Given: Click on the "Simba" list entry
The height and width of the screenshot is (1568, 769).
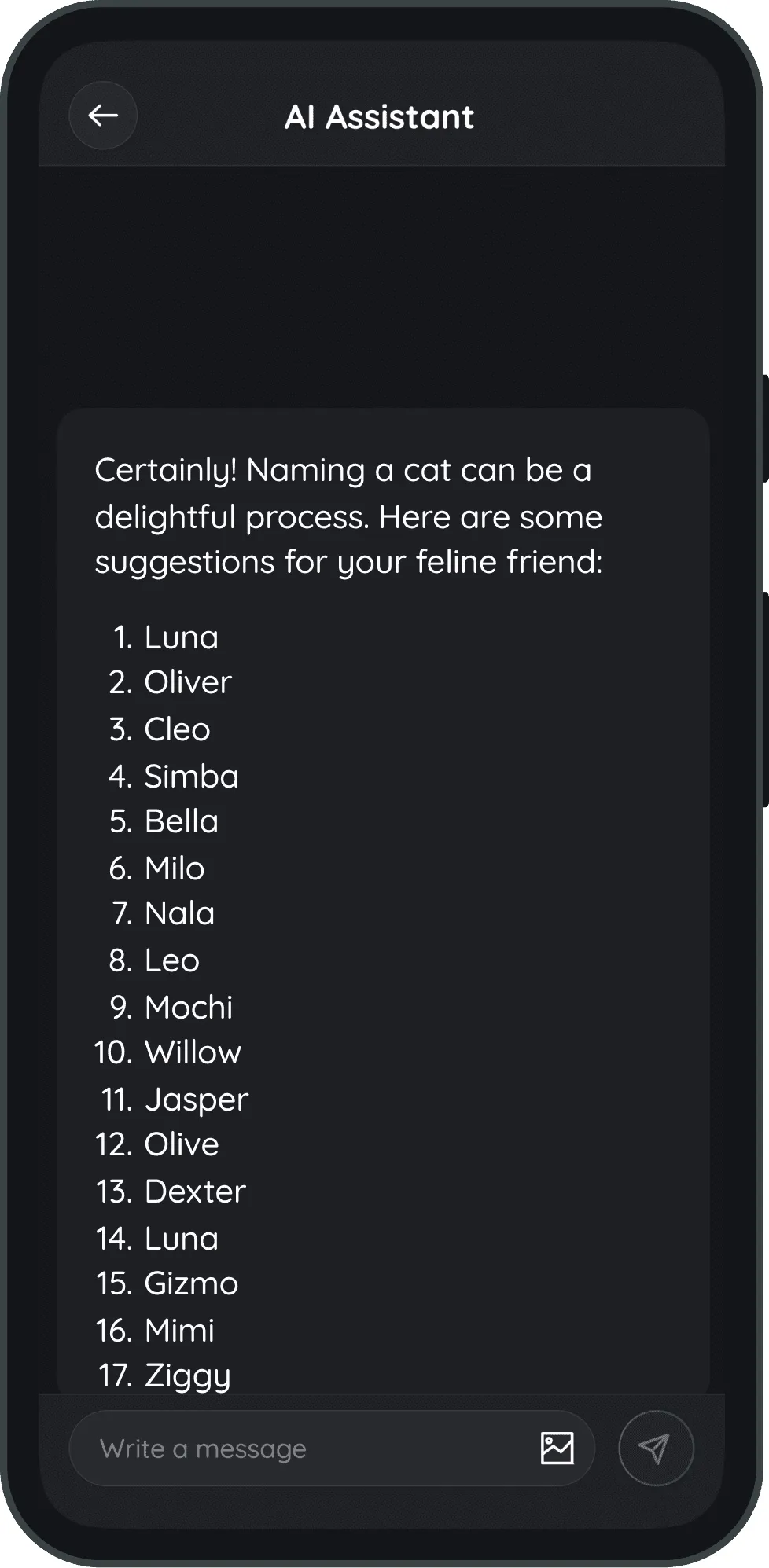Looking at the screenshot, I should click(191, 777).
